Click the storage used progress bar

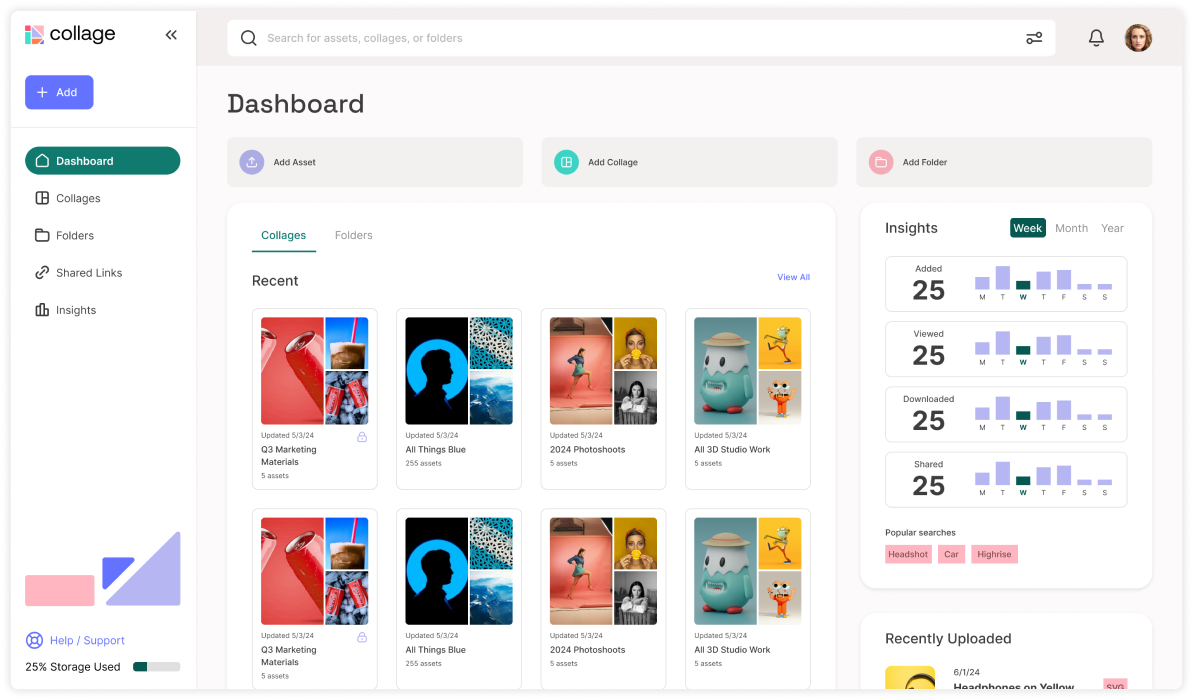click(156, 666)
